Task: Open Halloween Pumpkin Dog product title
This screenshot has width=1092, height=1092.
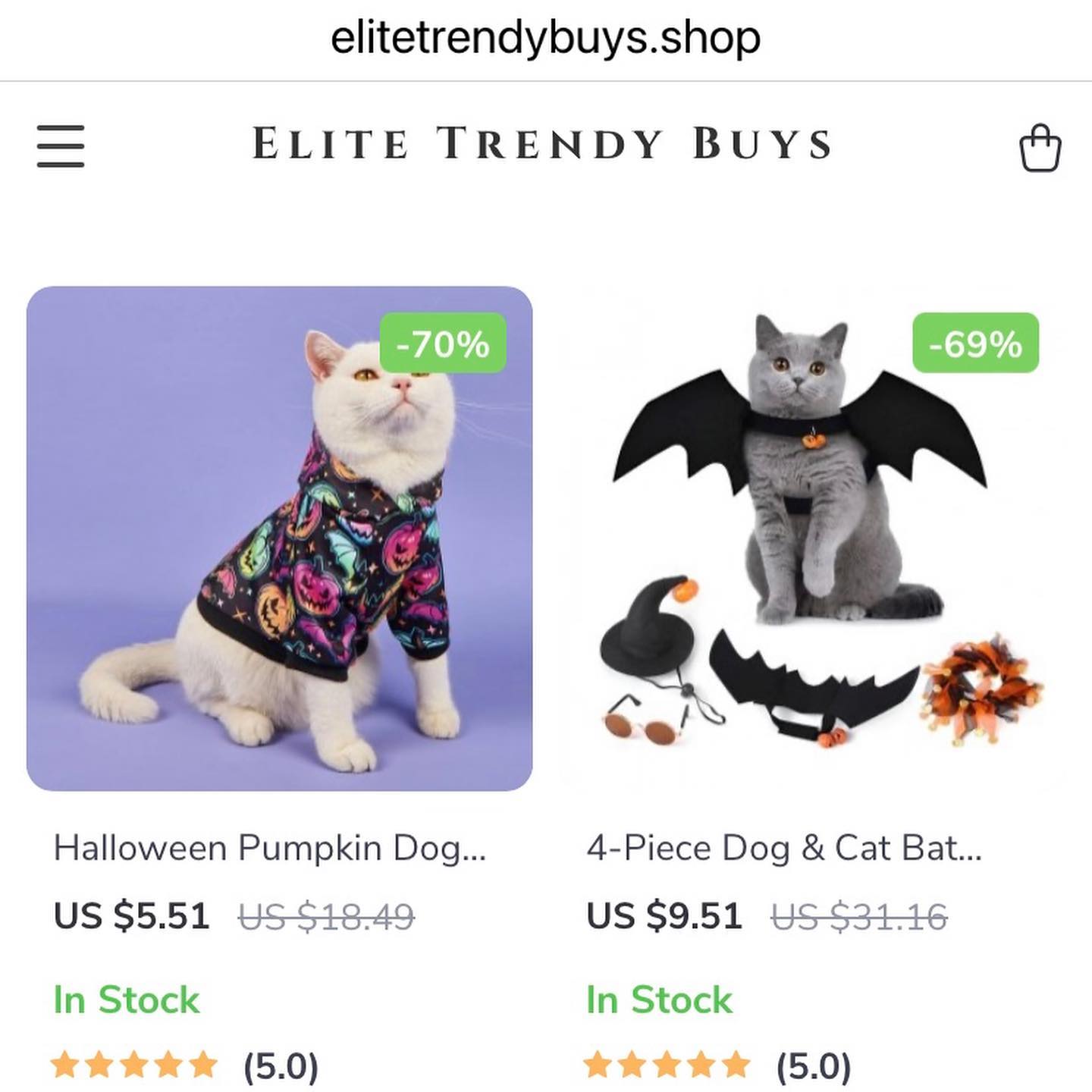Action: pos(270,848)
